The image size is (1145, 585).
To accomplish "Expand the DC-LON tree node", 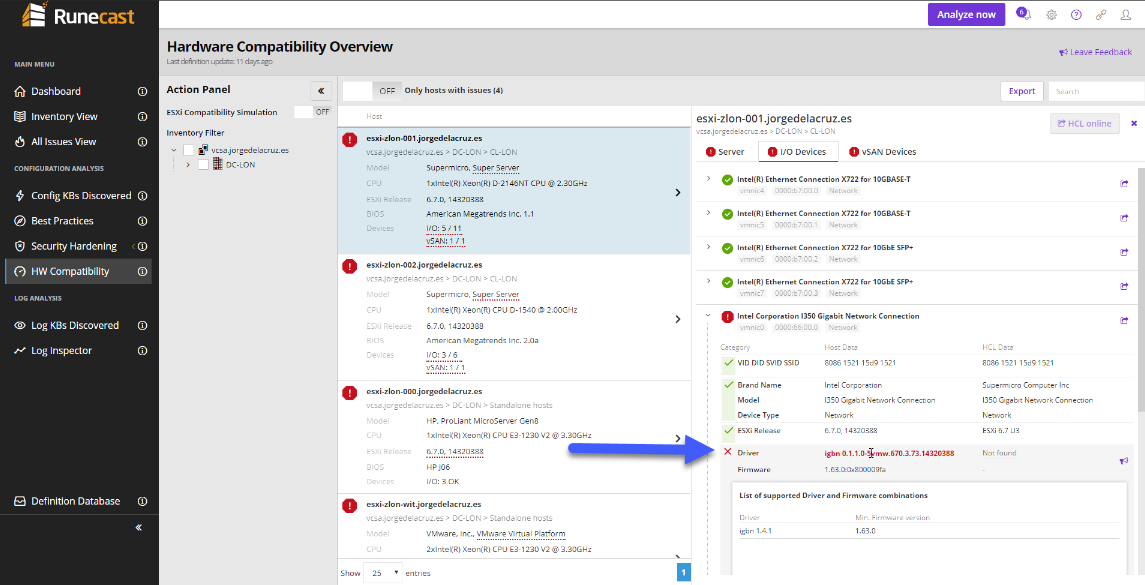I will (188, 164).
